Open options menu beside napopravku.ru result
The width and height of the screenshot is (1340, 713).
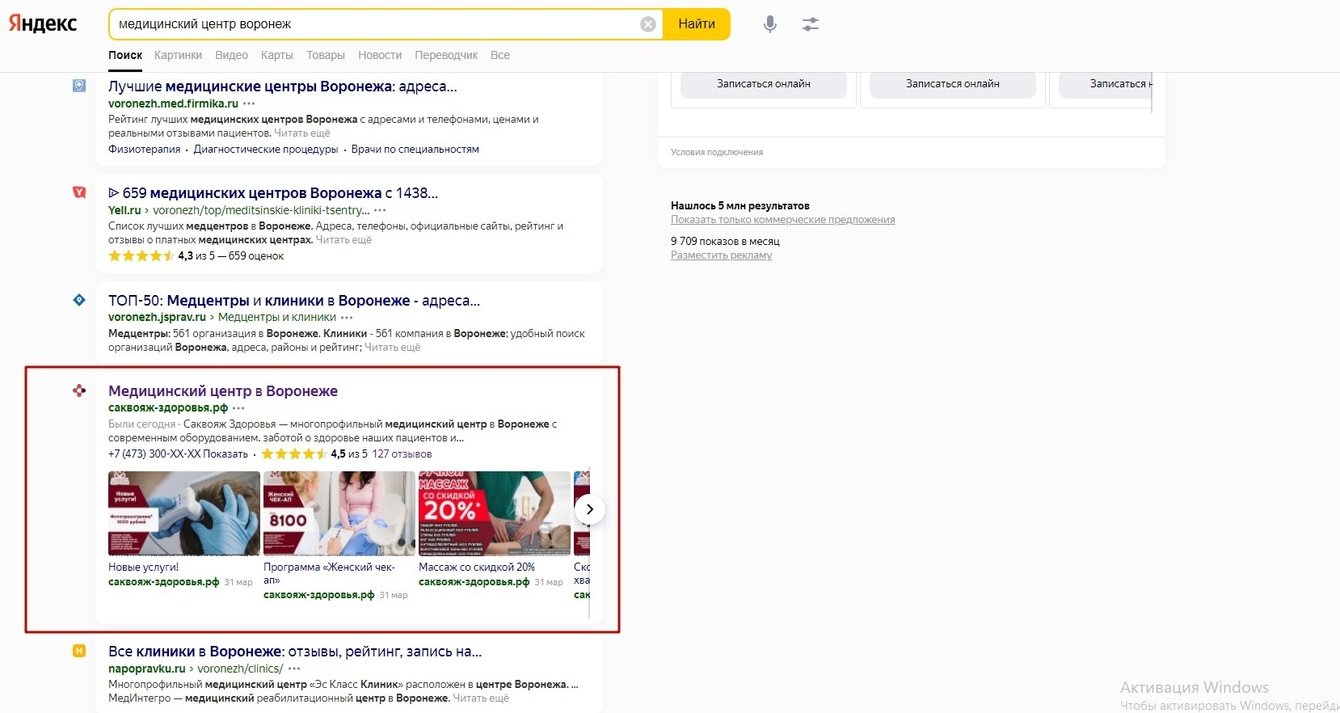click(294, 668)
